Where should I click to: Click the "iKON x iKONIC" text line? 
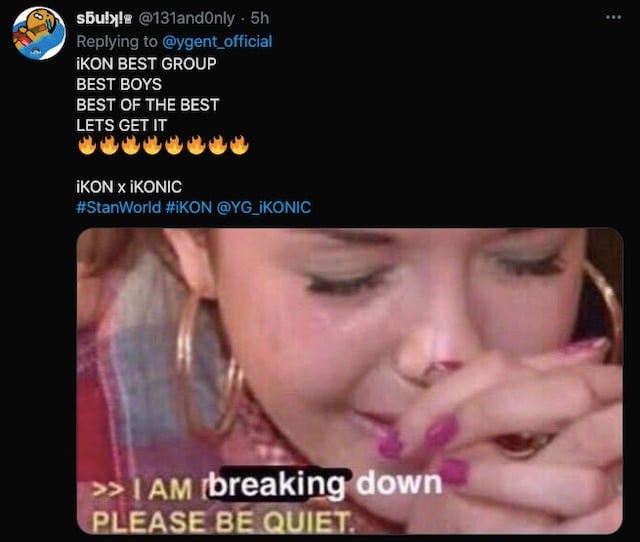[x=129, y=187]
